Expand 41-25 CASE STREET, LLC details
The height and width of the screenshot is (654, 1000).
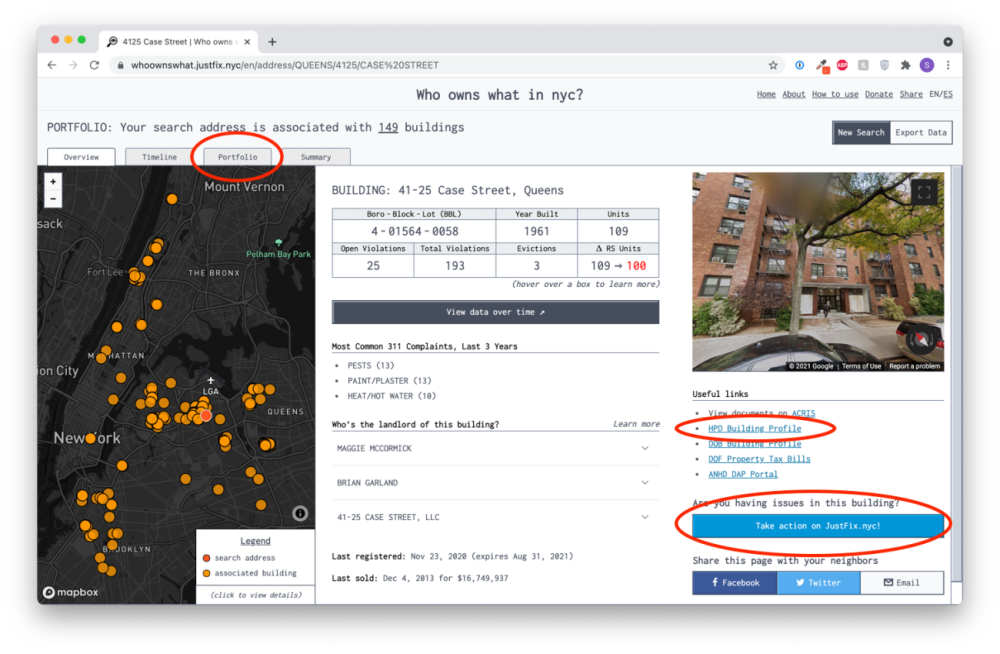coord(496,517)
